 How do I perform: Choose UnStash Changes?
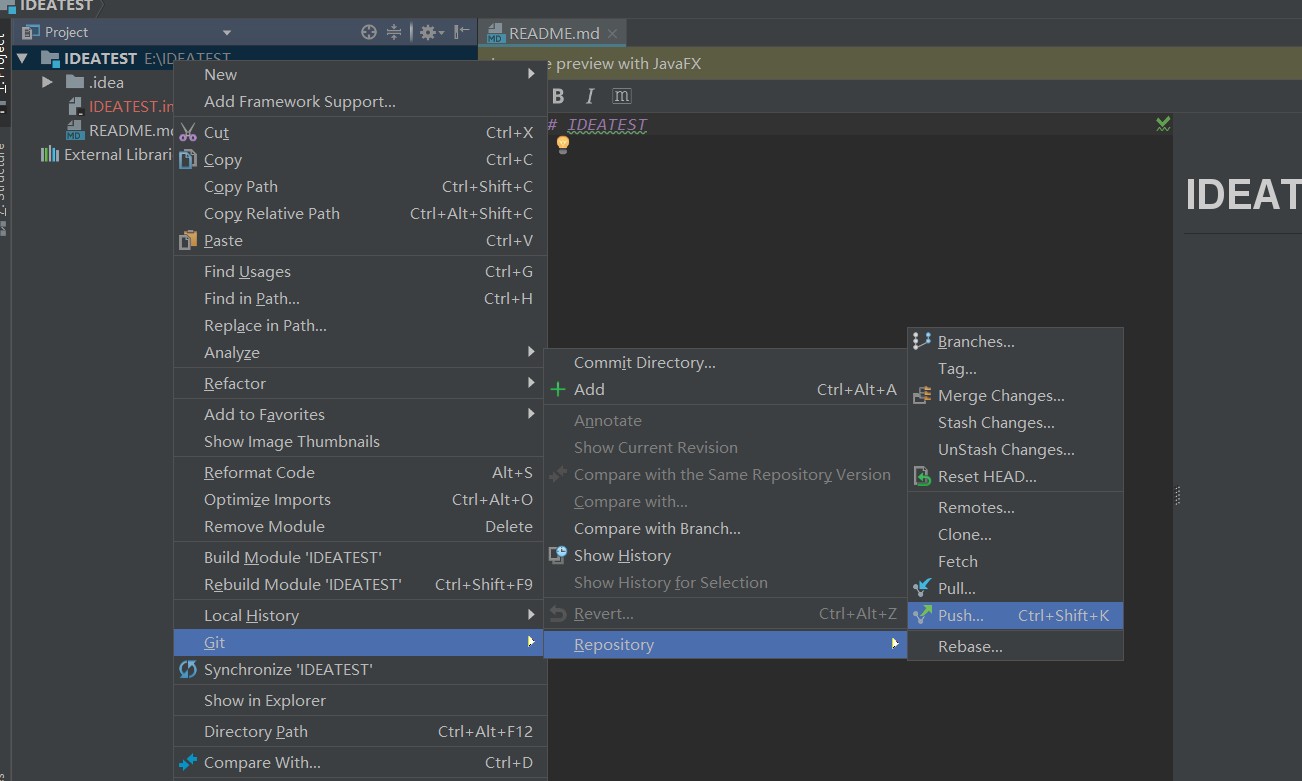(x=1016, y=449)
